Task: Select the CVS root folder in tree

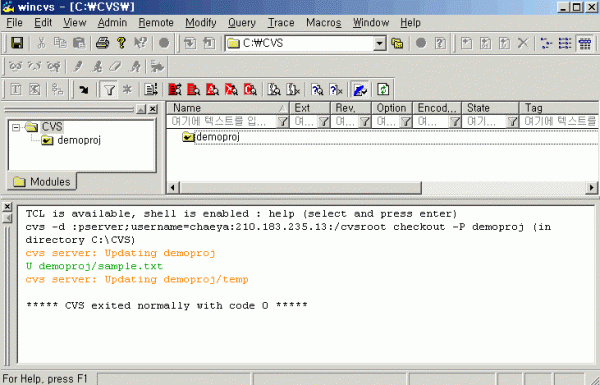Action: click(x=52, y=127)
